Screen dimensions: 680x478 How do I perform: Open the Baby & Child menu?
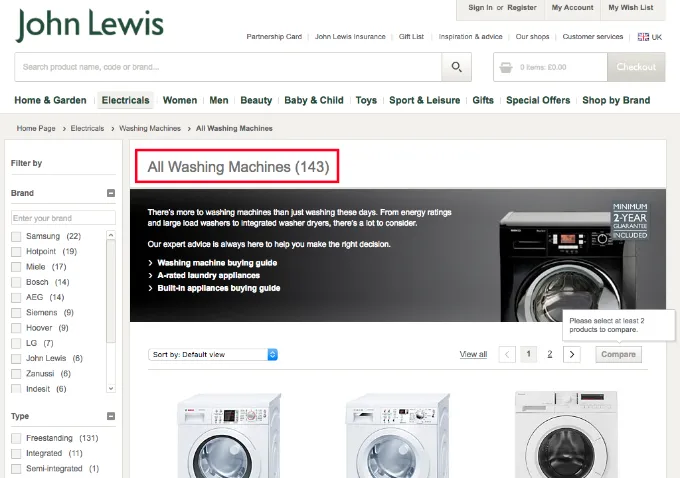(x=314, y=100)
